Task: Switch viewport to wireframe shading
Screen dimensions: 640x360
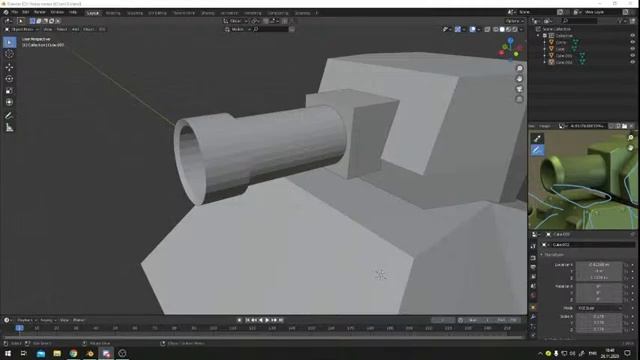Action: coord(496,29)
